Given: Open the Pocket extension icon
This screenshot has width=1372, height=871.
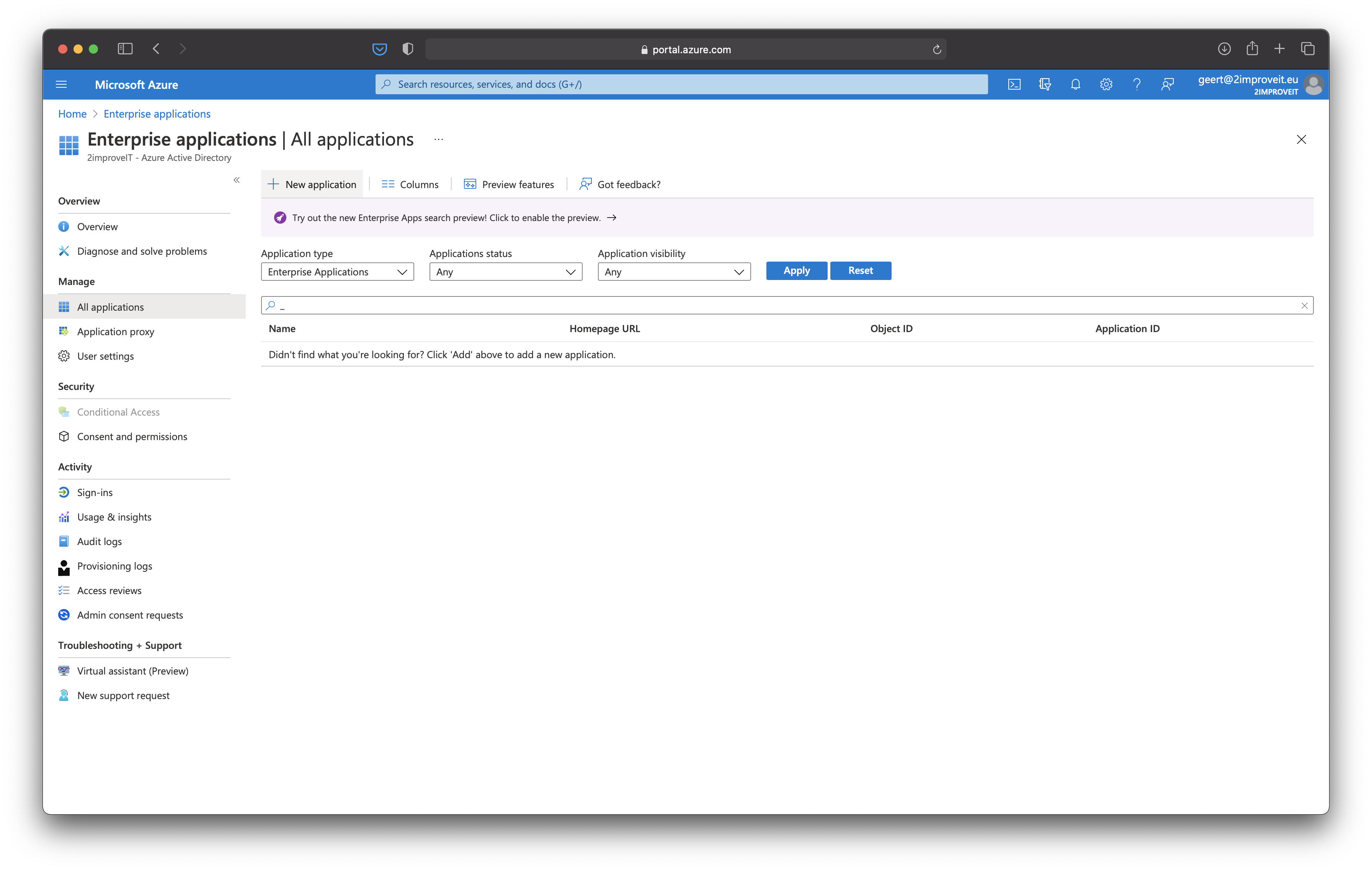Looking at the screenshot, I should pyautogui.click(x=379, y=49).
